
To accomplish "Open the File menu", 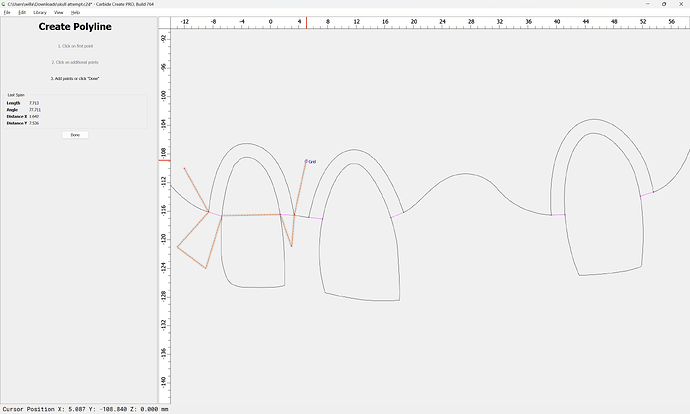I will [6, 12].
